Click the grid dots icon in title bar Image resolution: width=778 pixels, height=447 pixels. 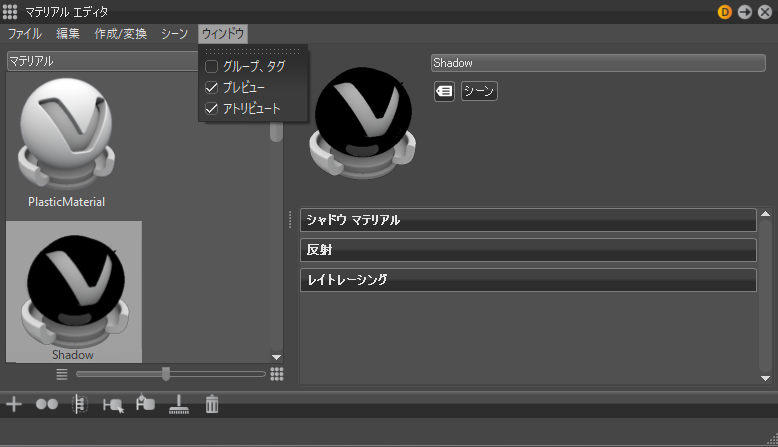point(10,11)
